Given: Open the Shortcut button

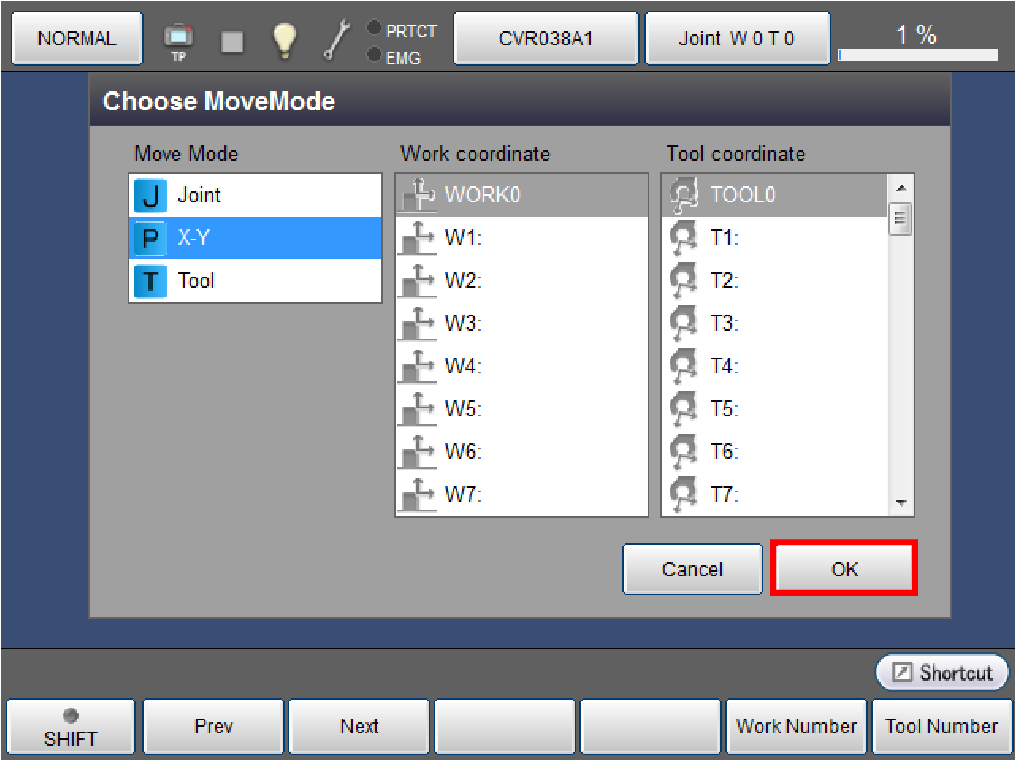Looking at the screenshot, I should (x=942, y=673).
